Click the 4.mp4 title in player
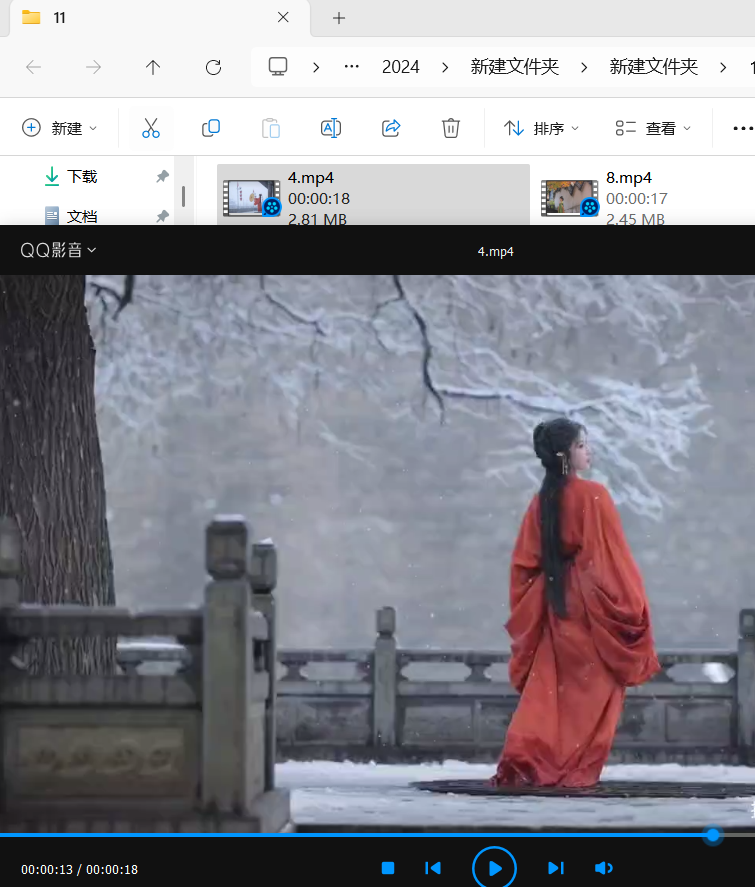 (495, 252)
